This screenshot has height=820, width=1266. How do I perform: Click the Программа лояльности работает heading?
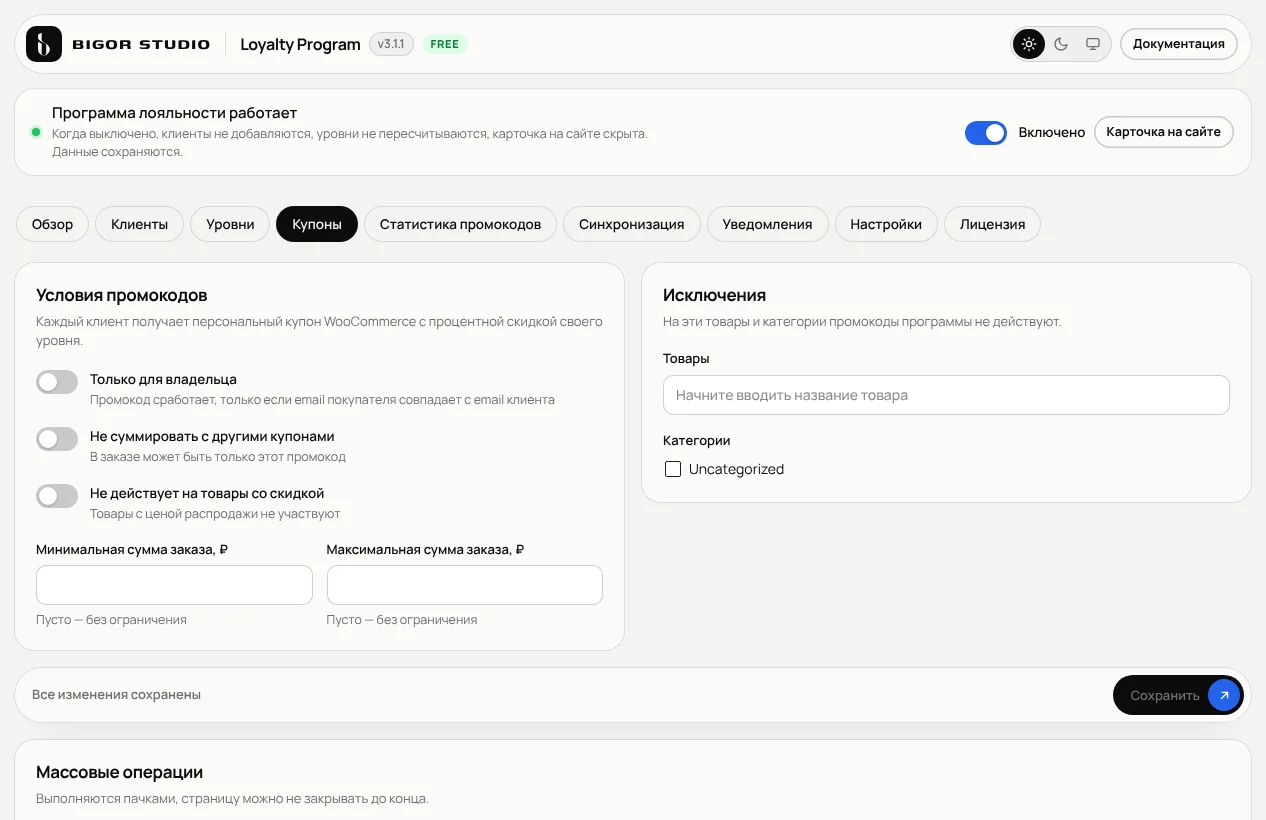click(175, 113)
